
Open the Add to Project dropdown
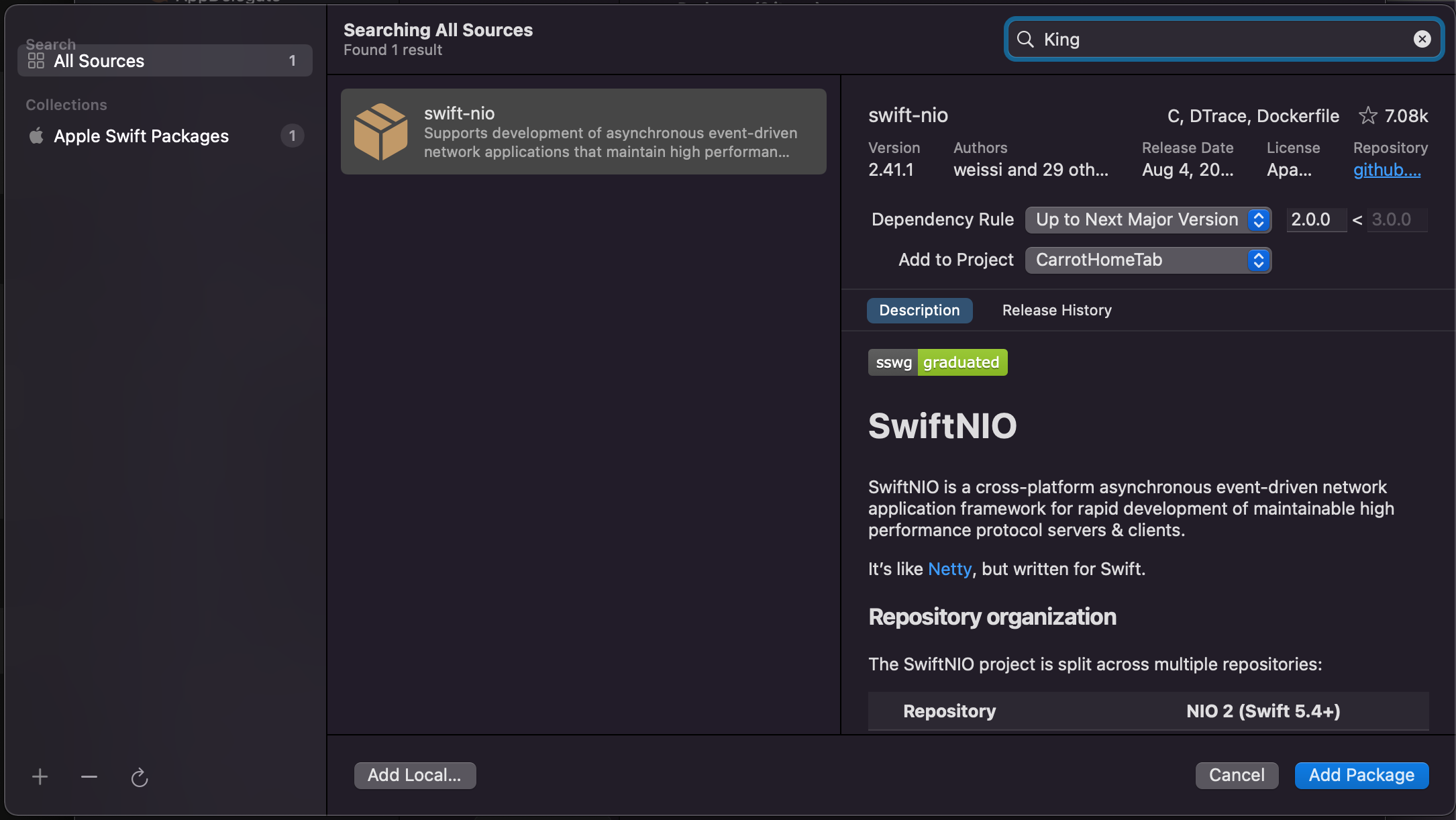click(x=1148, y=260)
